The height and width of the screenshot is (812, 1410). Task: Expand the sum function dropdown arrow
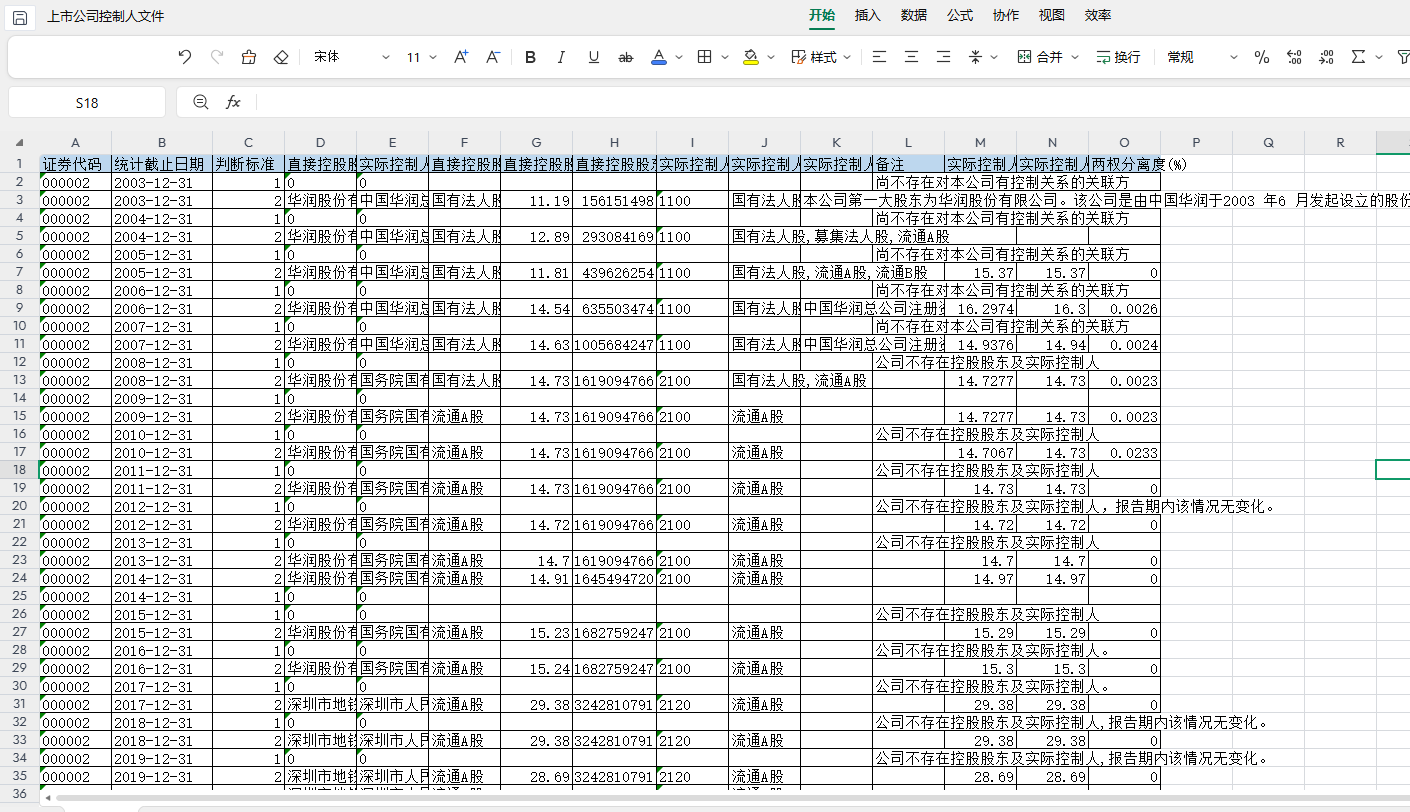pos(1378,57)
